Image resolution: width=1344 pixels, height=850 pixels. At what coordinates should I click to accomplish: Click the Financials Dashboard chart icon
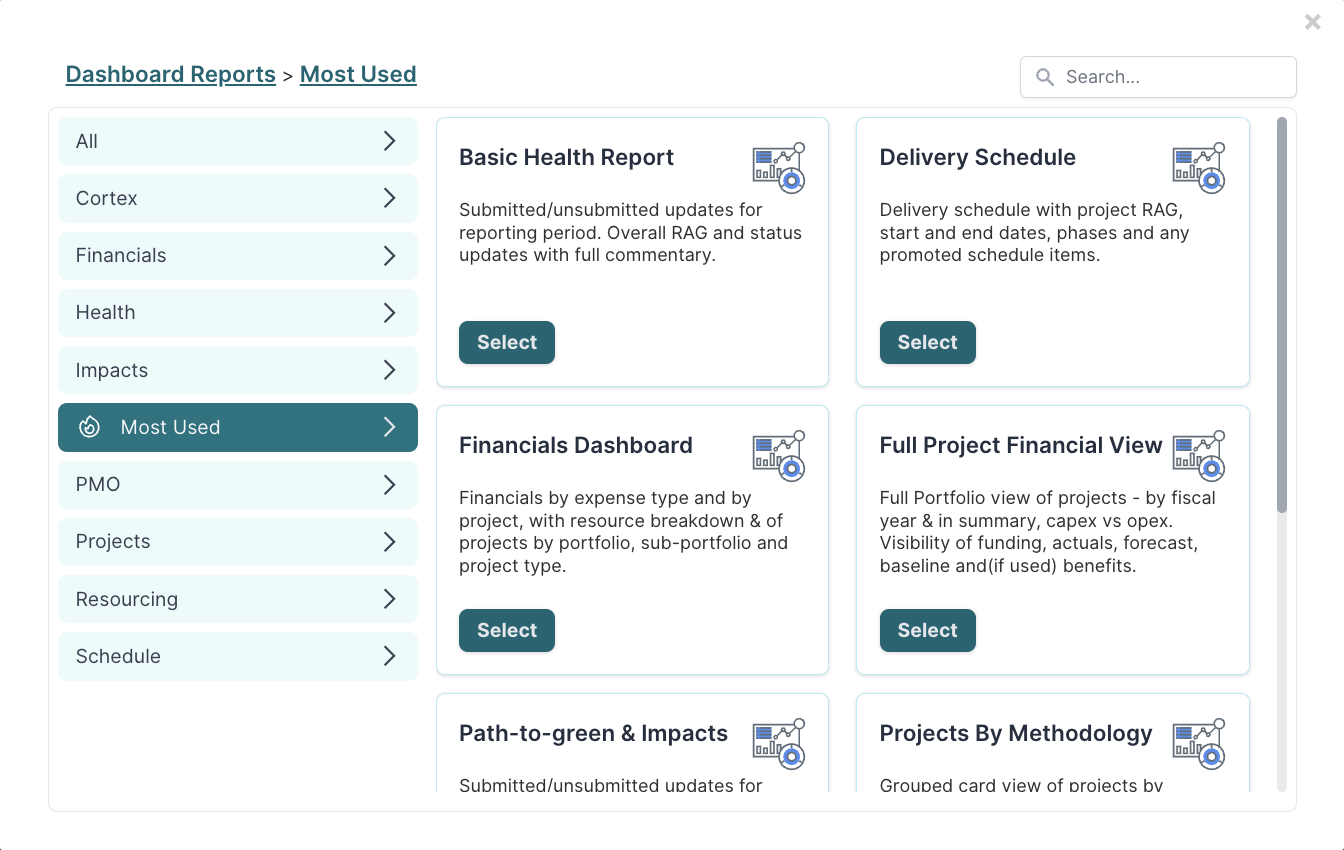tap(779, 455)
